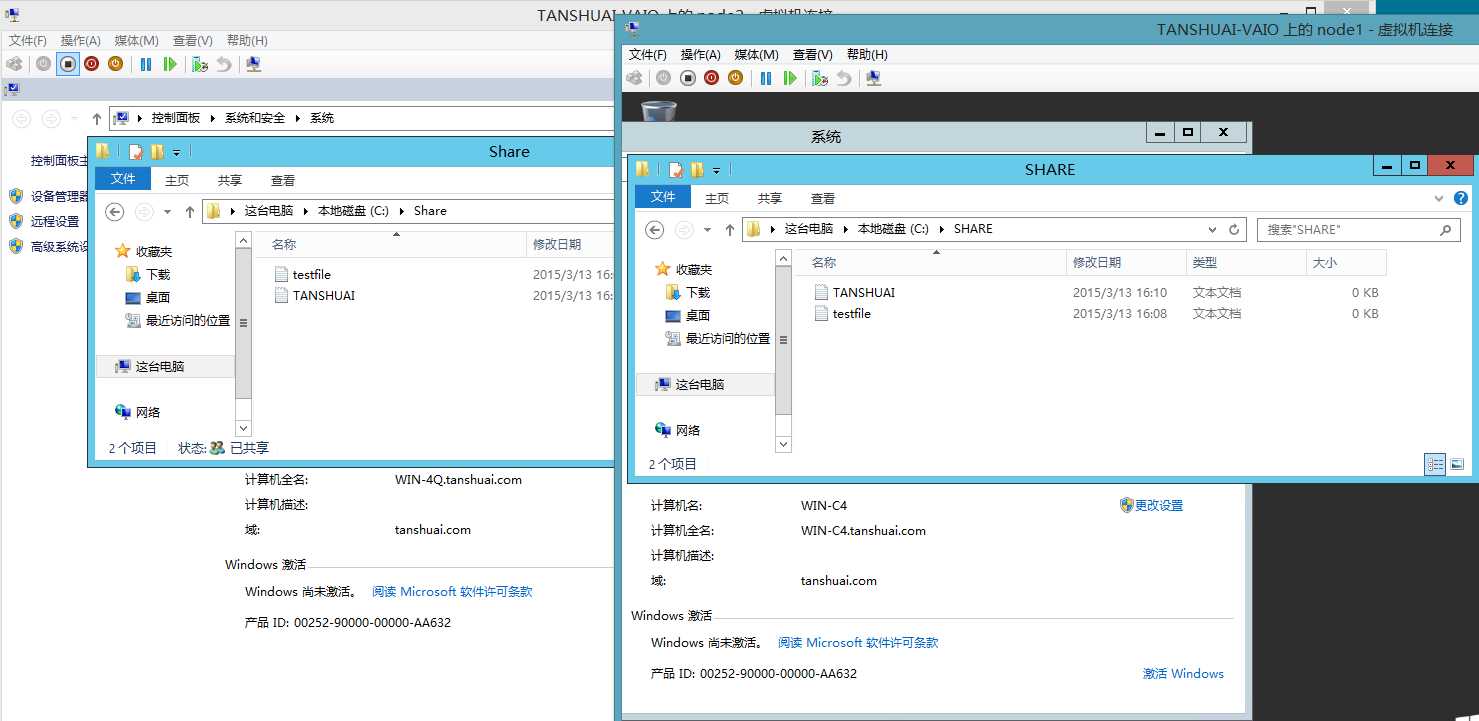Open 操作(A) menu in node1 window
This screenshot has width=1479, height=721.
pos(700,55)
